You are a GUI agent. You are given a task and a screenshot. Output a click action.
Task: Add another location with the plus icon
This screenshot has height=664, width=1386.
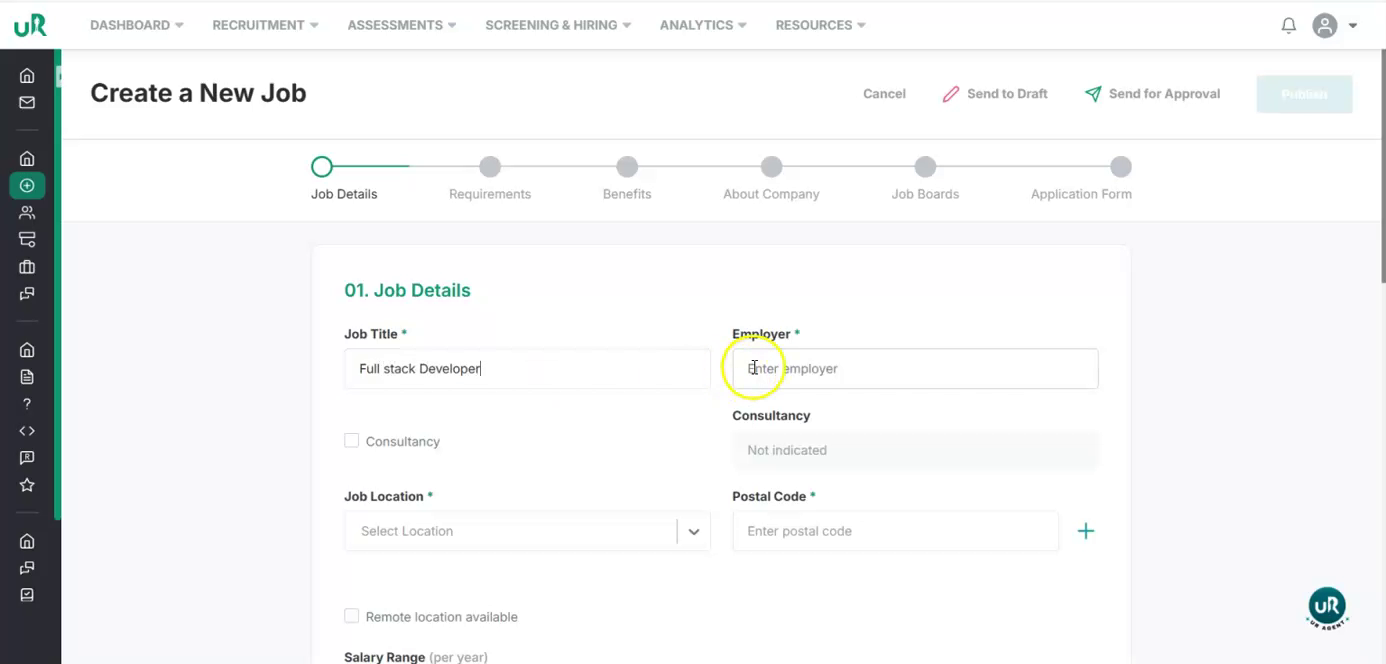click(x=1086, y=531)
